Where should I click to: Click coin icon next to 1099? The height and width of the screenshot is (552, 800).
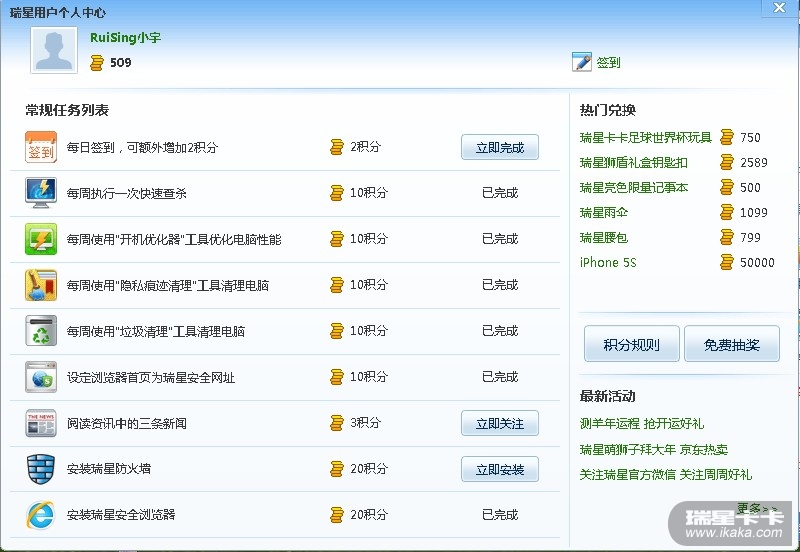click(727, 212)
